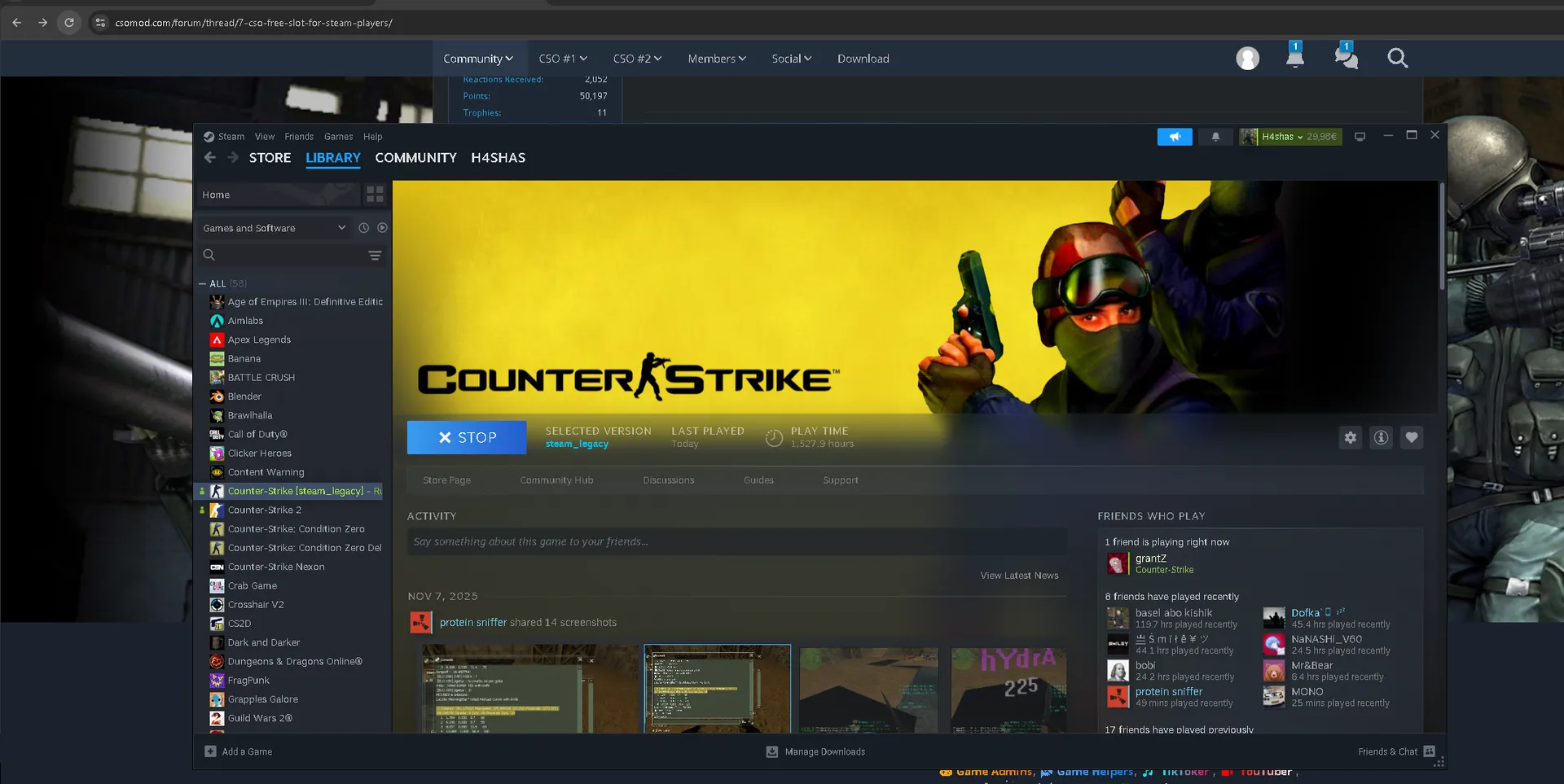Open the Community Hub link
Image resolution: width=1564 pixels, height=784 pixels.
(557, 480)
